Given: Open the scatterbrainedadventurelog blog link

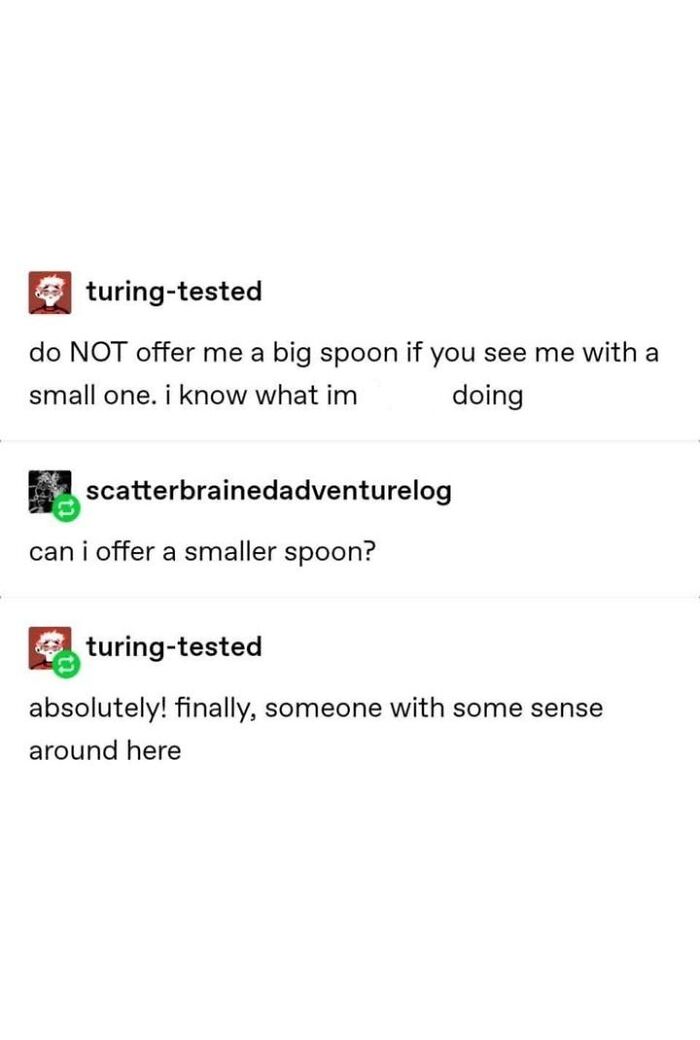Looking at the screenshot, I should (x=270, y=491).
